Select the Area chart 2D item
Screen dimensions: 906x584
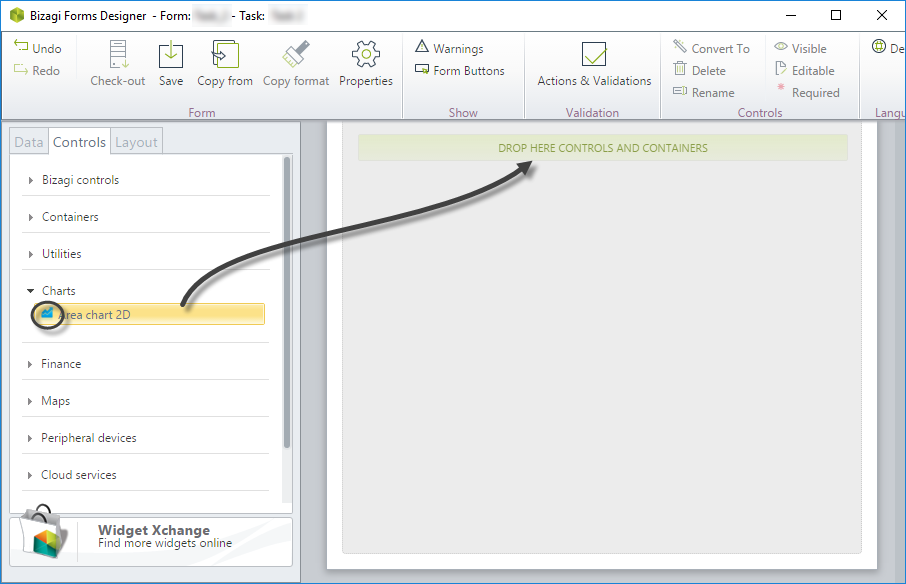(x=148, y=314)
